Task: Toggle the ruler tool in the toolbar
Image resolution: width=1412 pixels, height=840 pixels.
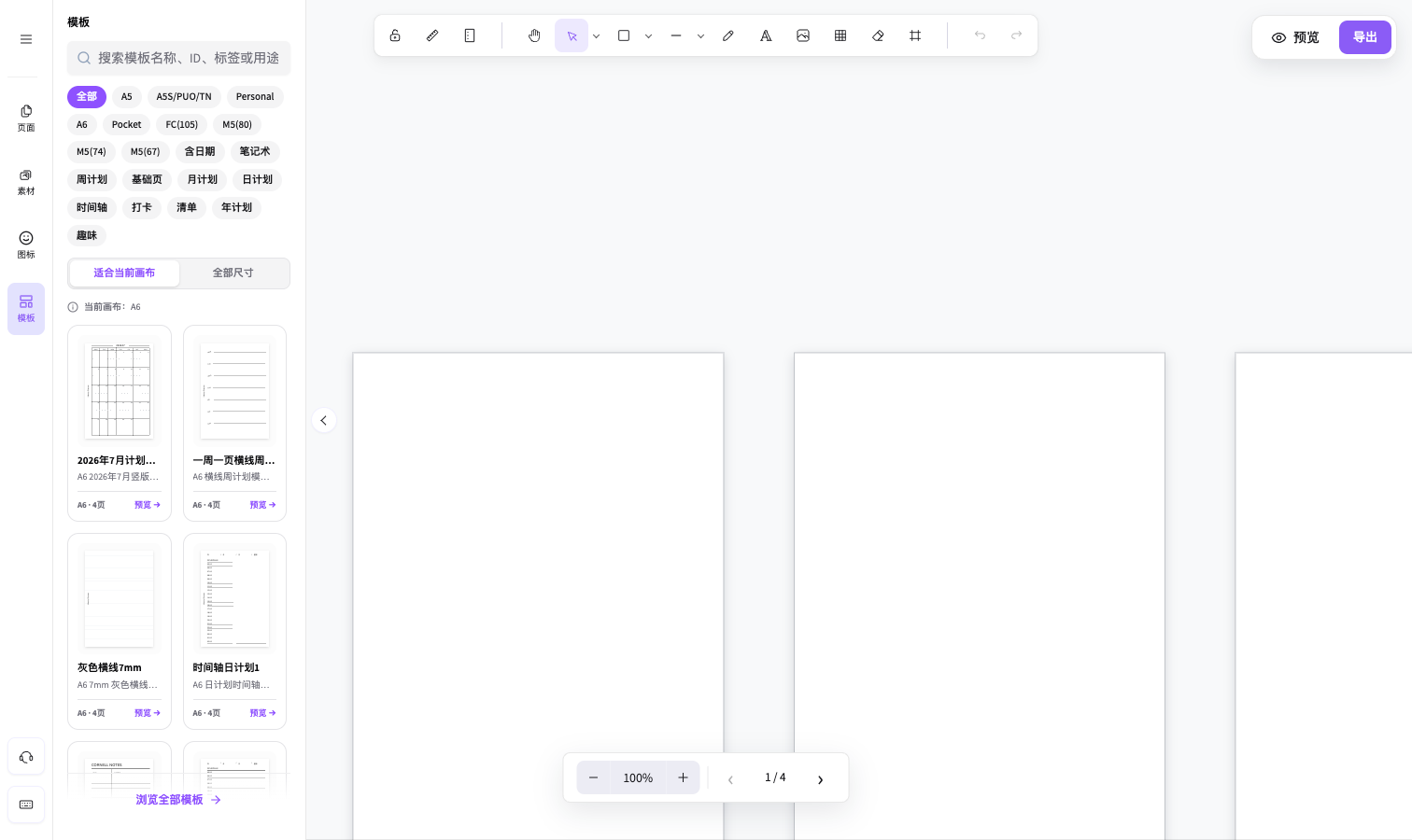Action: click(x=432, y=35)
